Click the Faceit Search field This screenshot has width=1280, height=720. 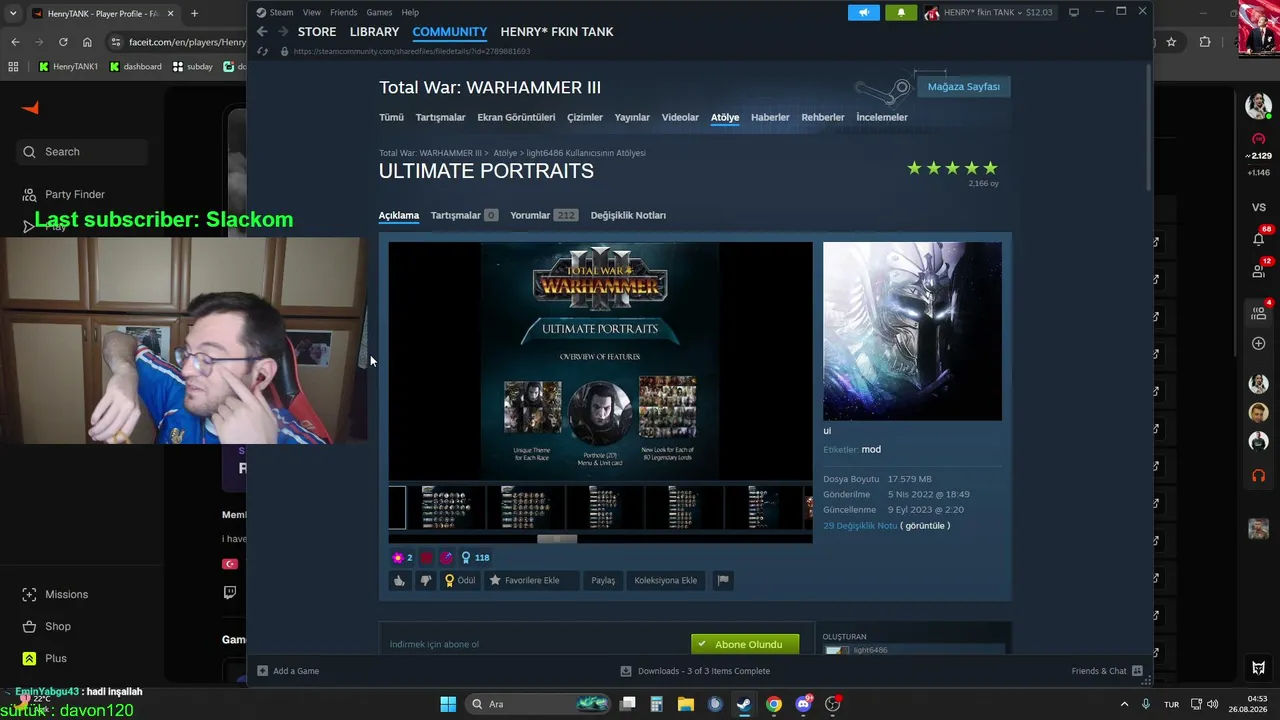tap(84, 152)
